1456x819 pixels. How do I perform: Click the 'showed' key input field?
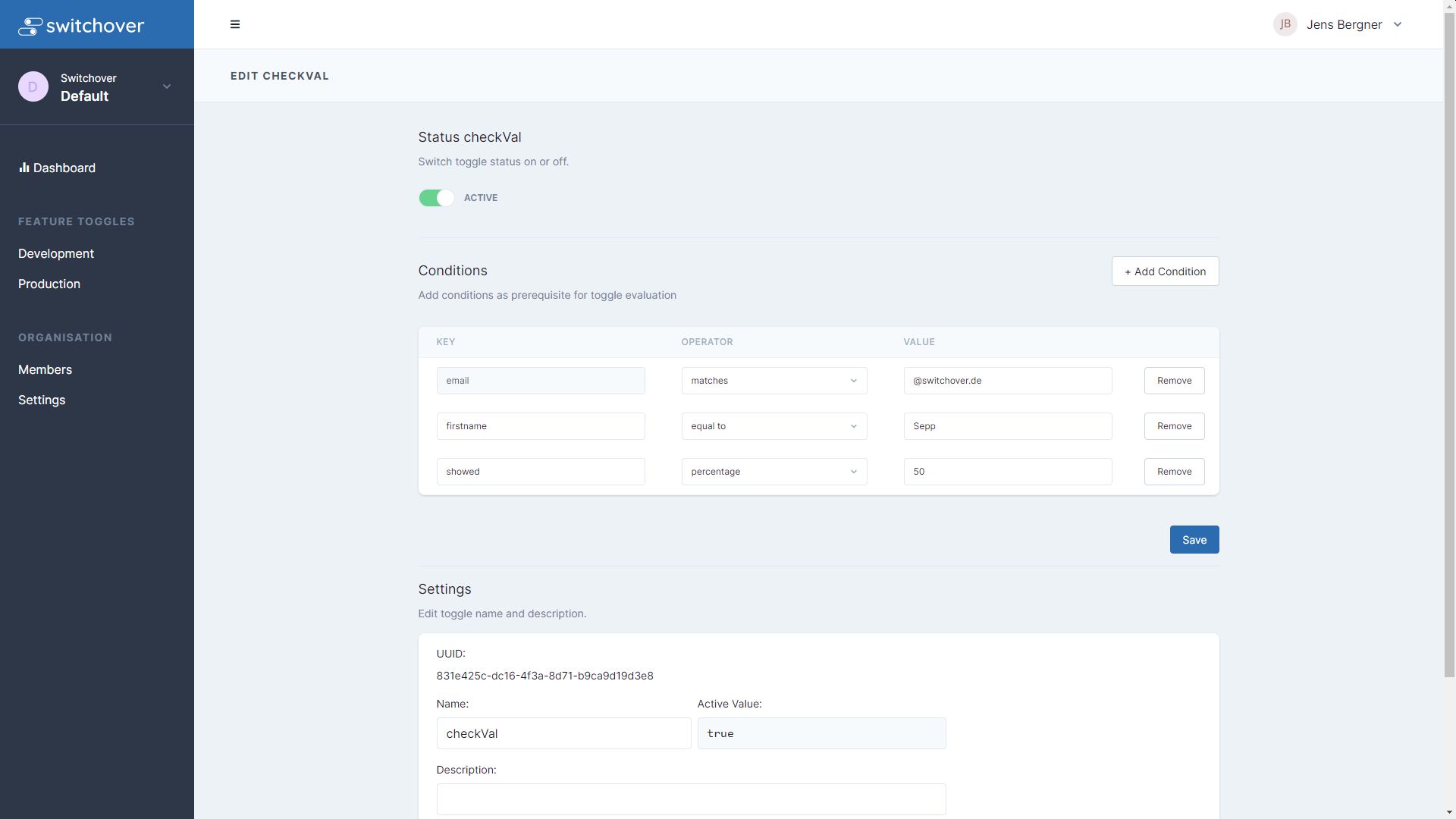[541, 472]
